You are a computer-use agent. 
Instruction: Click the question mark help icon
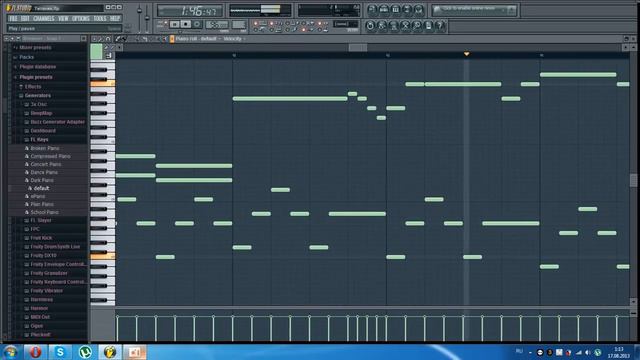[x=440, y=26]
